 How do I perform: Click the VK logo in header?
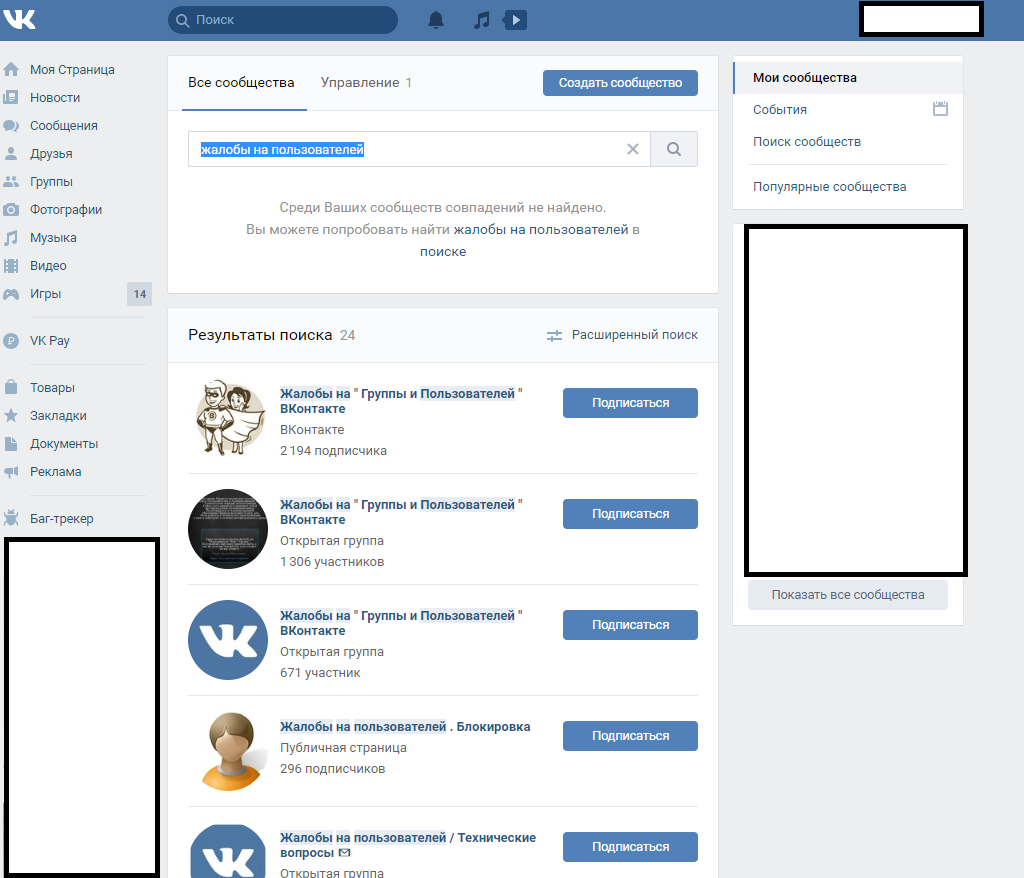click(x=20, y=20)
